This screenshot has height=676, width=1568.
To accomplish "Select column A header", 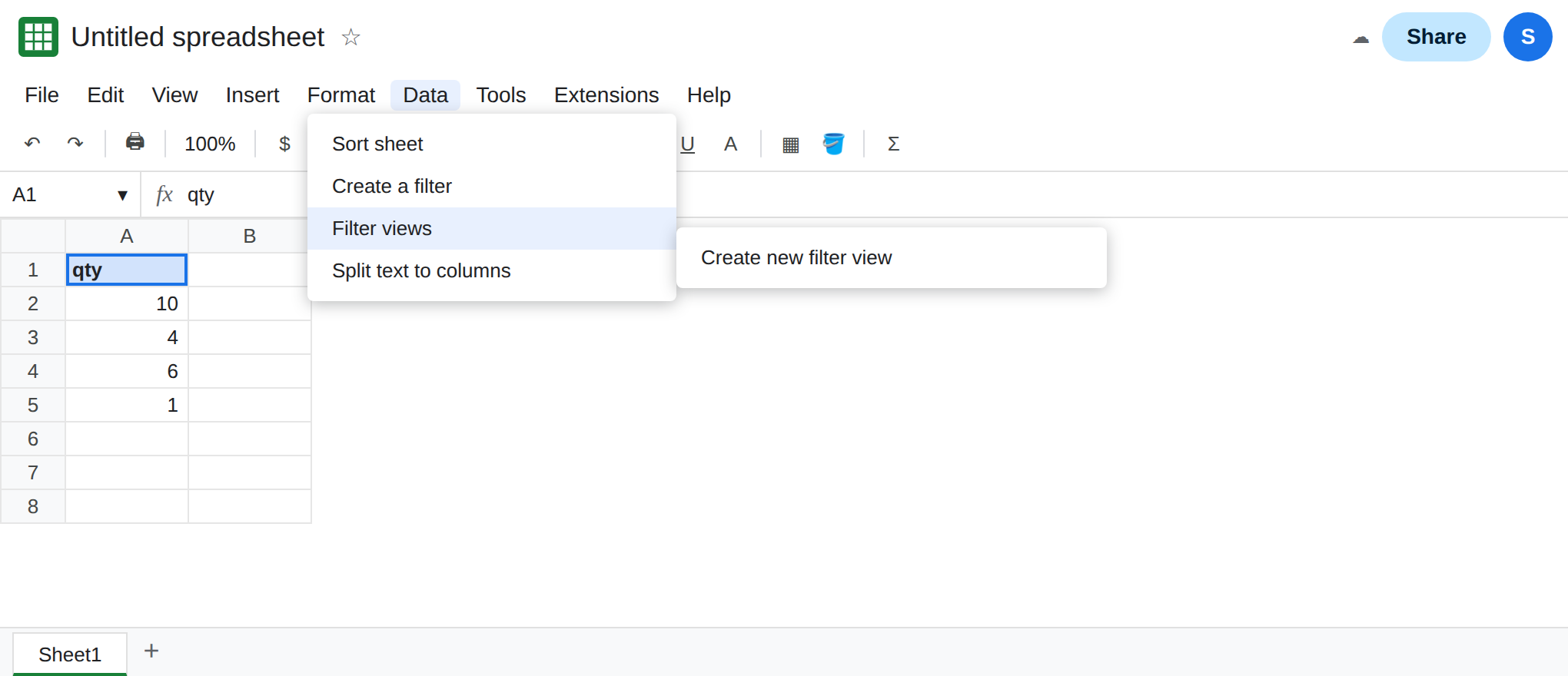I will coord(127,236).
